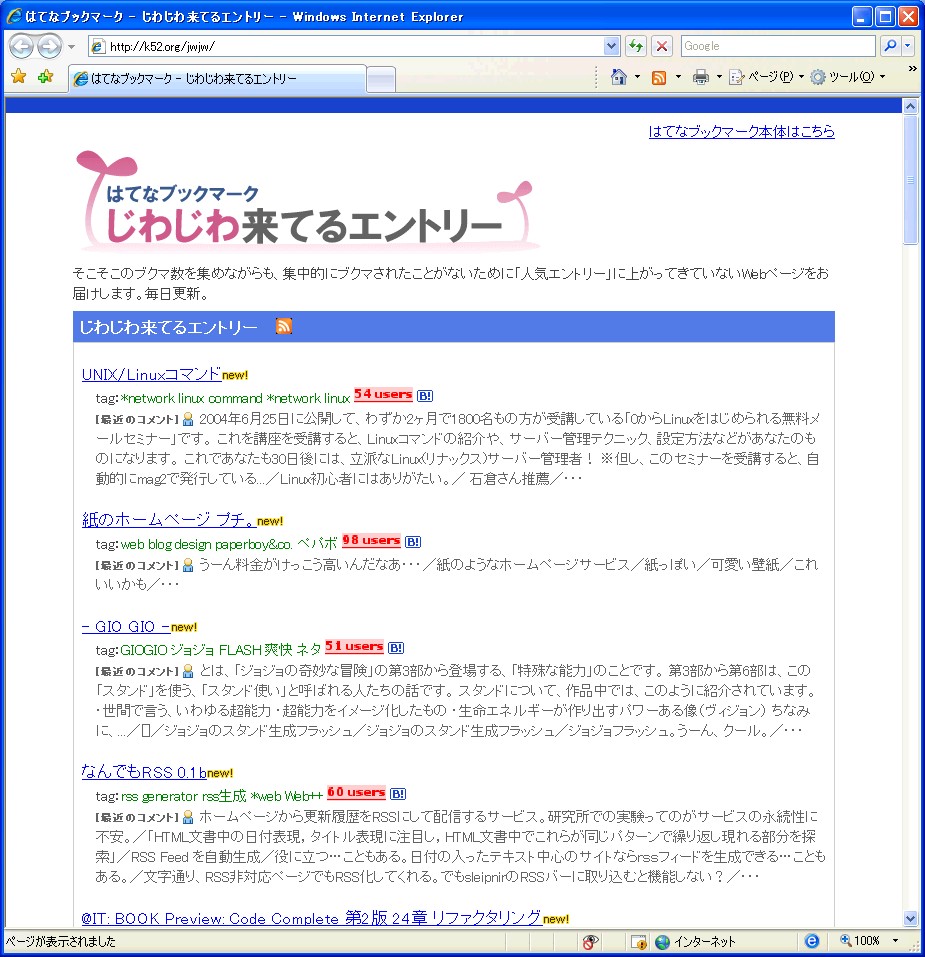Expand the feeds dropdown arrow in toolbar
Viewport: 925px width, 957px height.
pos(678,77)
